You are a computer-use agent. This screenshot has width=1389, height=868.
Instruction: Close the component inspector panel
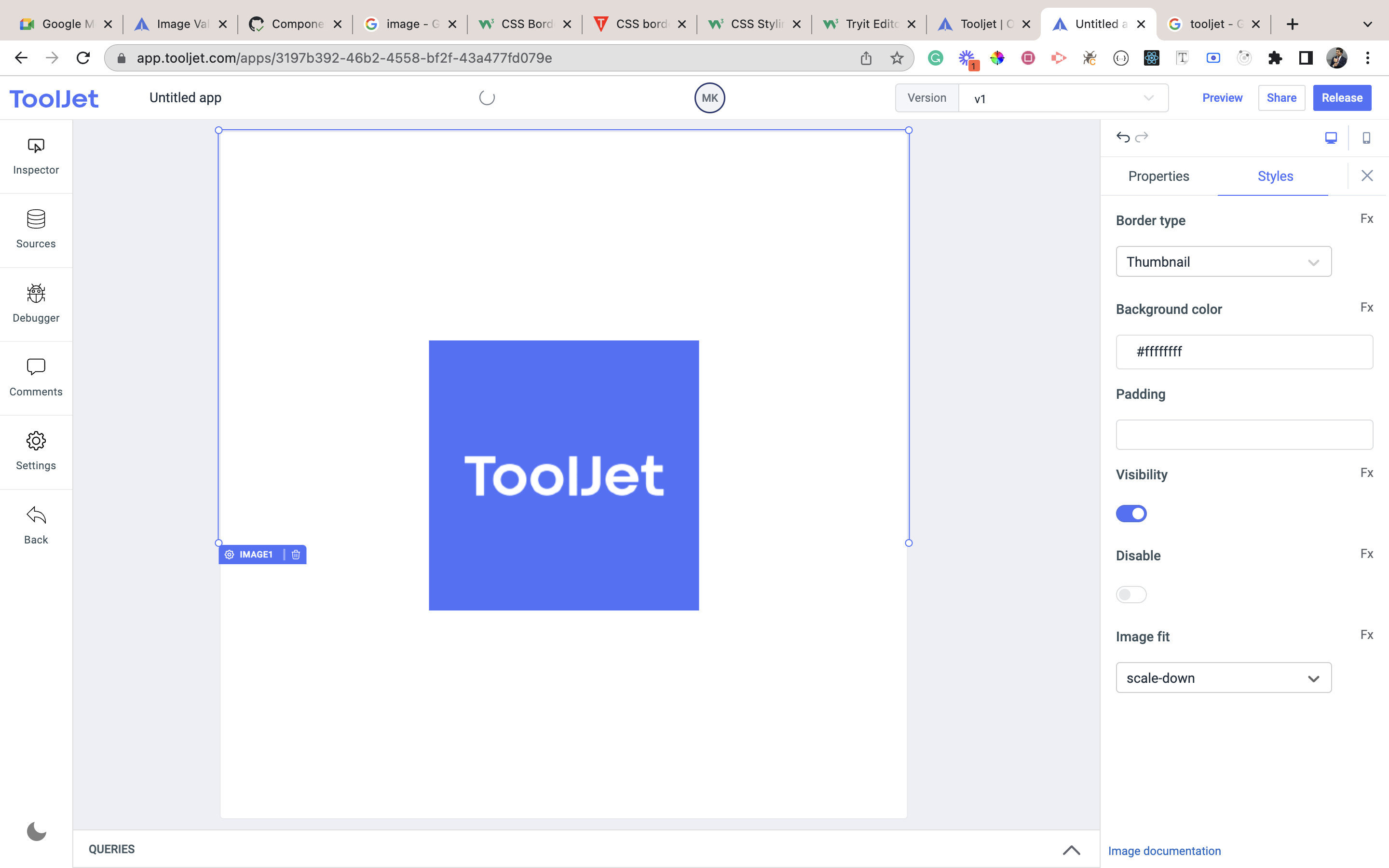pyautogui.click(x=1367, y=176)
